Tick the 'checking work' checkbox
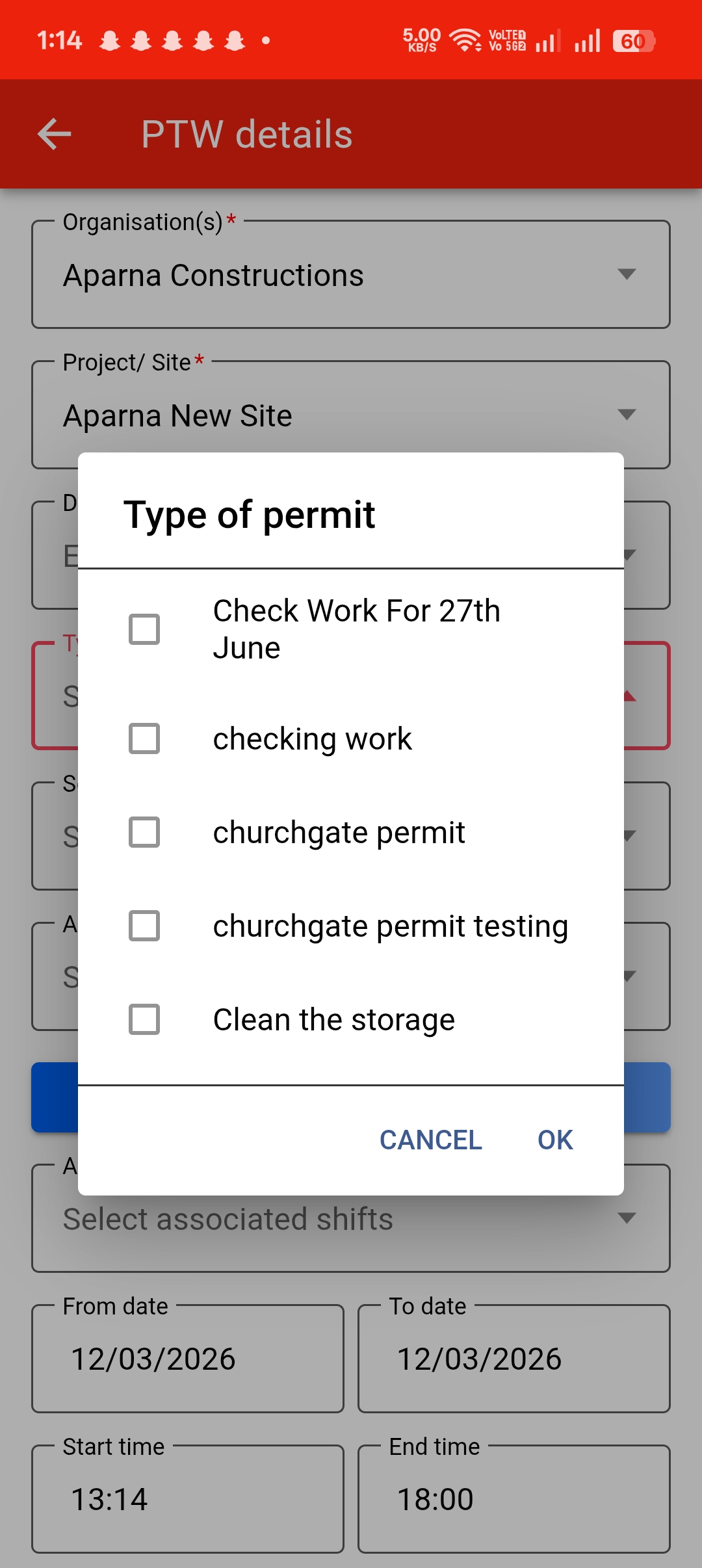Screen dimensions: 702x1568 click(144, 738)
